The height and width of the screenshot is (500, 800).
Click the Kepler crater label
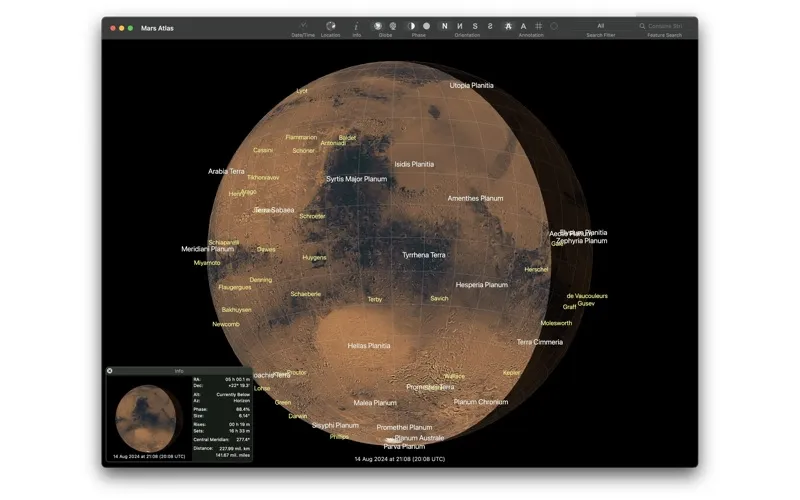pos(511,373)
